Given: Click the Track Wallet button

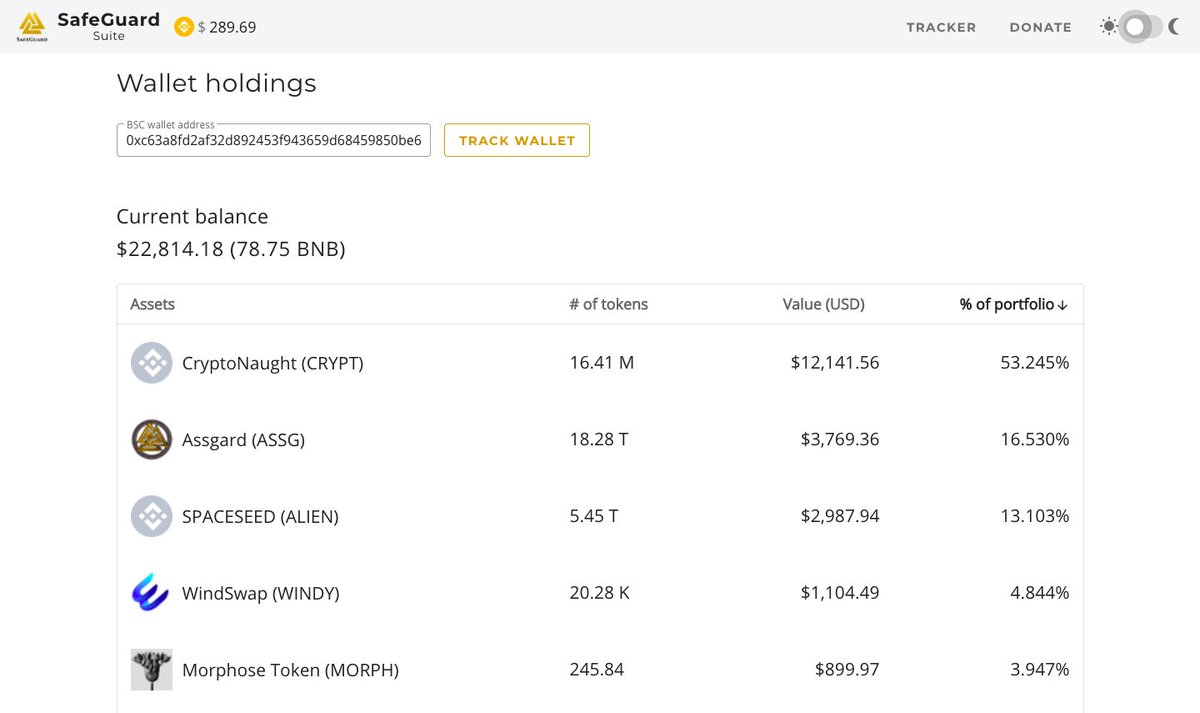Looking at the screenshot, I should click(517, 140).
